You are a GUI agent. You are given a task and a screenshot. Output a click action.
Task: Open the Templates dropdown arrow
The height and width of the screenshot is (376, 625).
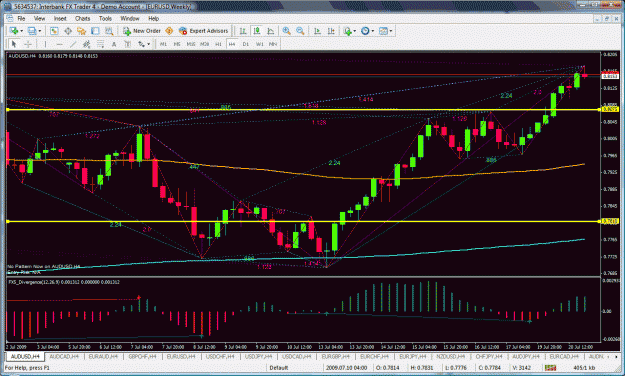pyautogui.click(x=391, y=31)
